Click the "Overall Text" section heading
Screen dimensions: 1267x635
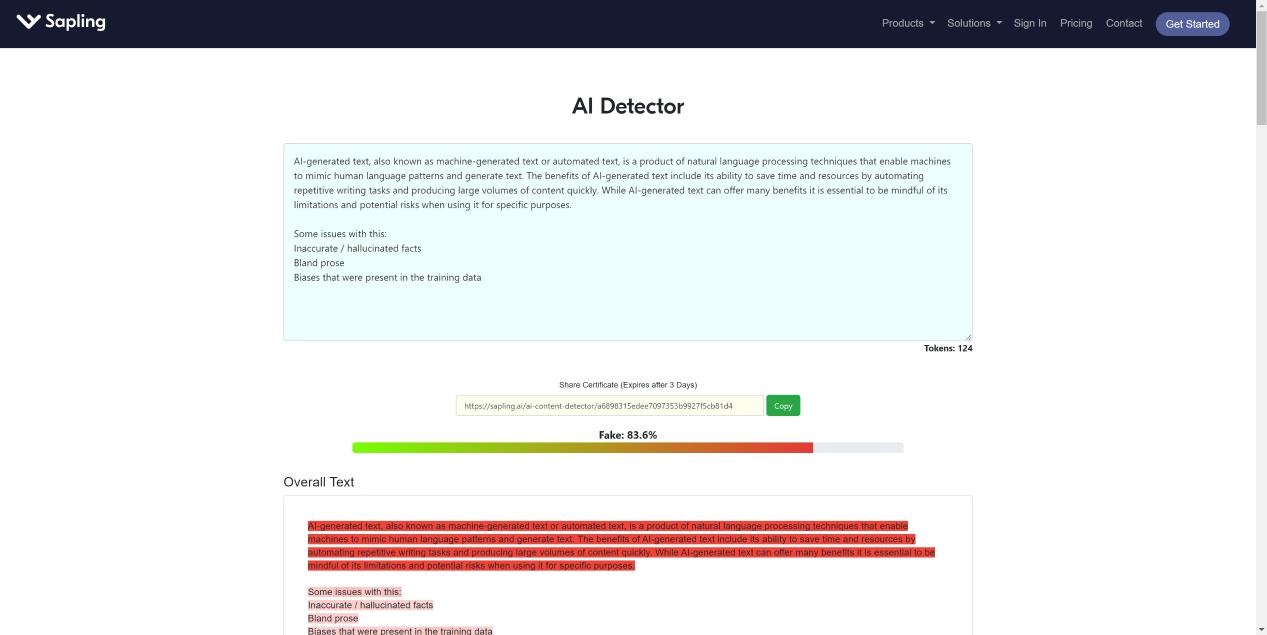[319, 482]
